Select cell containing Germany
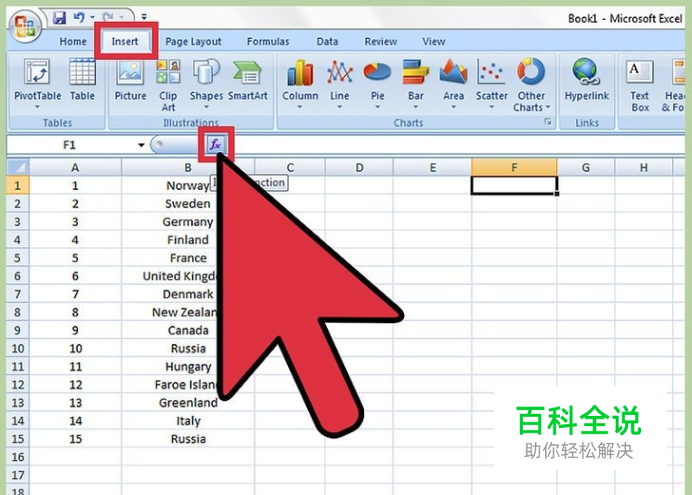The height and width of the screenshot is (495, 692). (188, 221)
